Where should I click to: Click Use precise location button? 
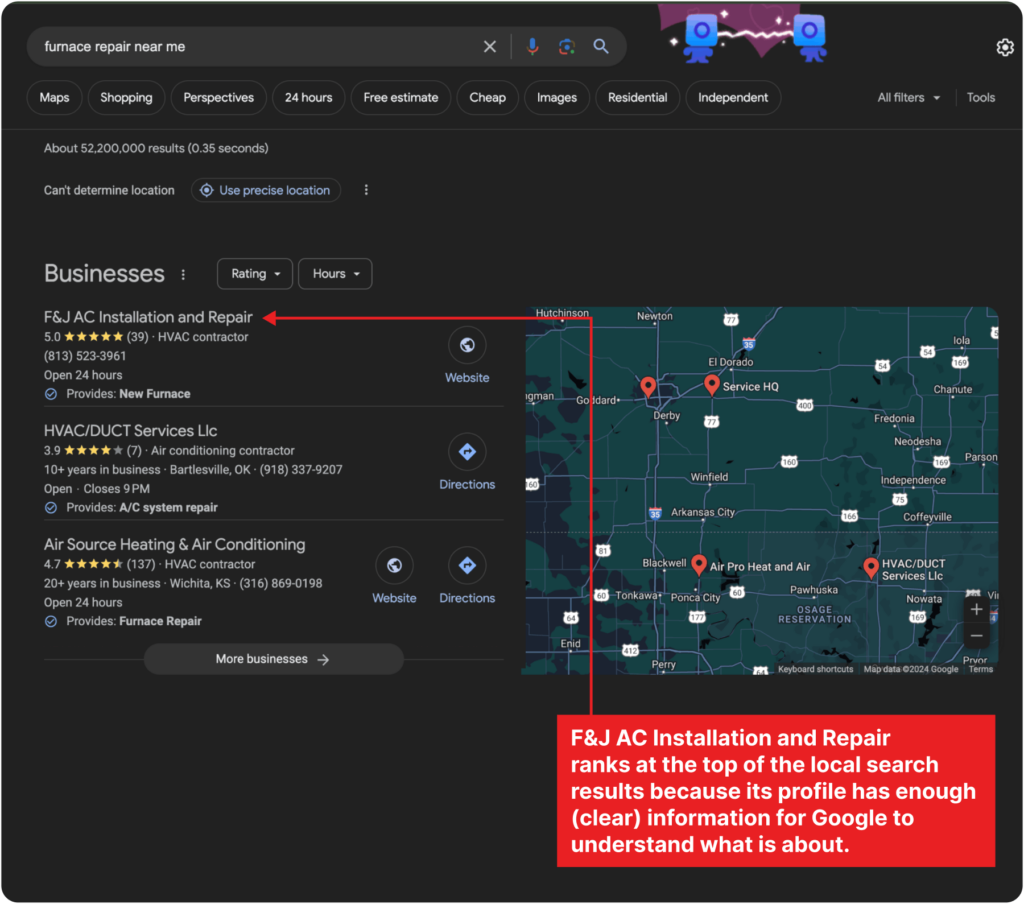pyautogui.click(x=265, y=190)
